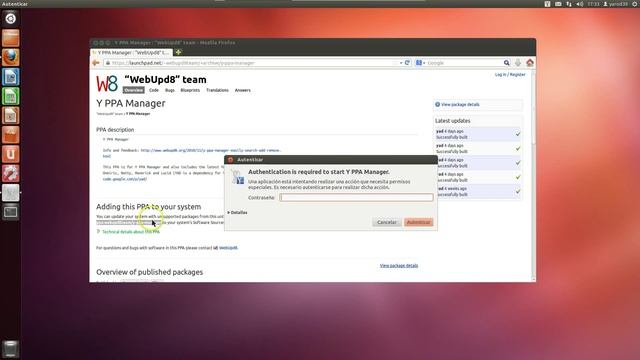Open Firefox downloads arrow button

coord(518,63)
